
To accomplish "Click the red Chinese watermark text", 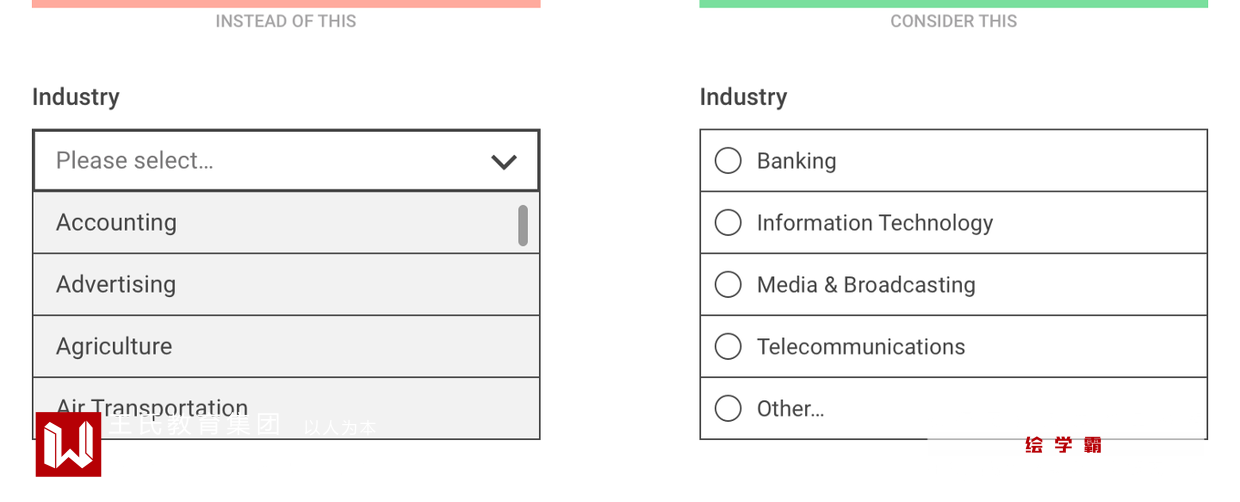I will [1063, 445].
